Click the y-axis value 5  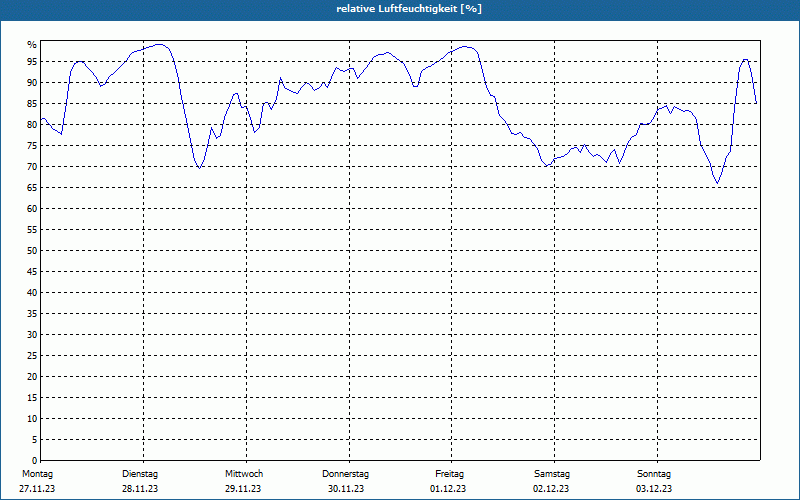35,440
